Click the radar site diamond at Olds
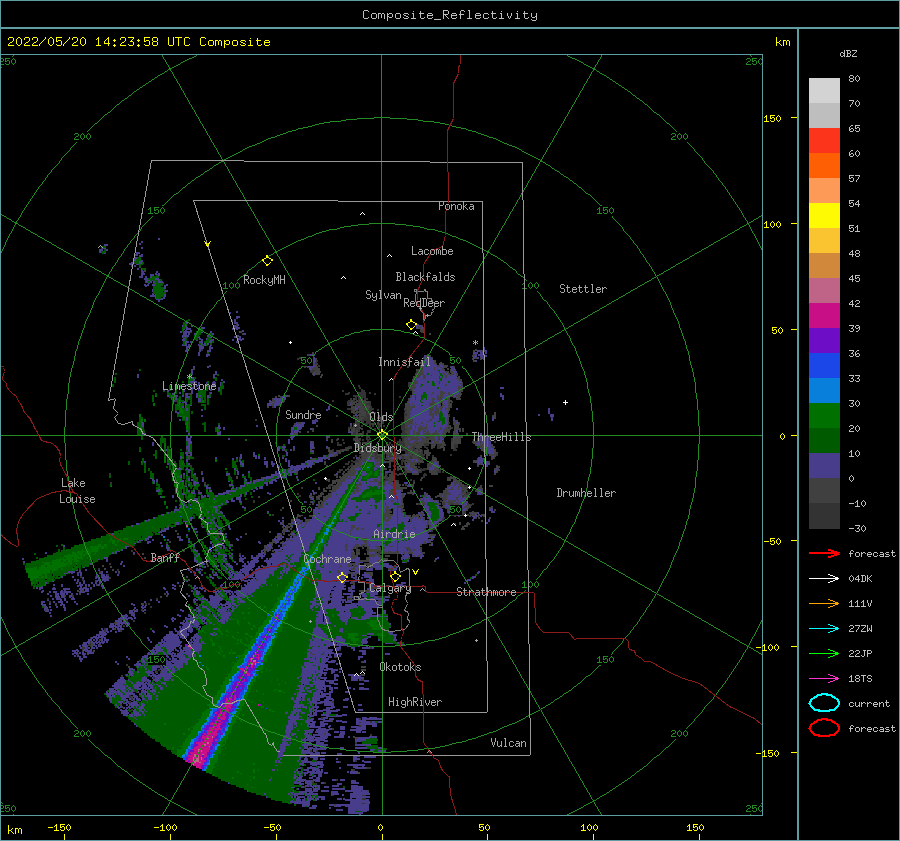 [382, 435]
